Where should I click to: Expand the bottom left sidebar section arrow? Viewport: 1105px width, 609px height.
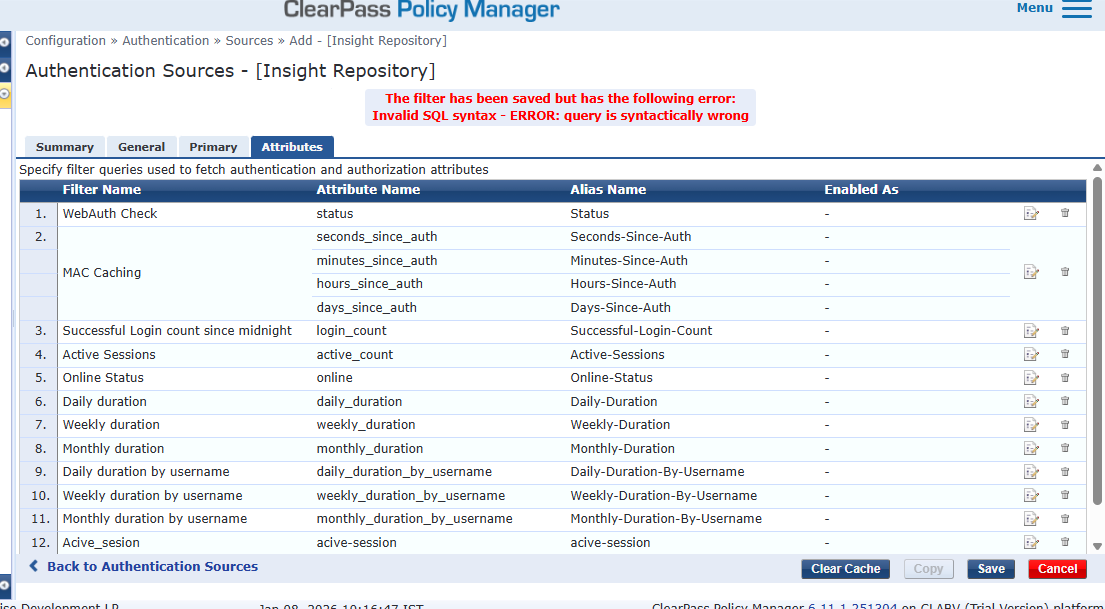coord(5,585)
